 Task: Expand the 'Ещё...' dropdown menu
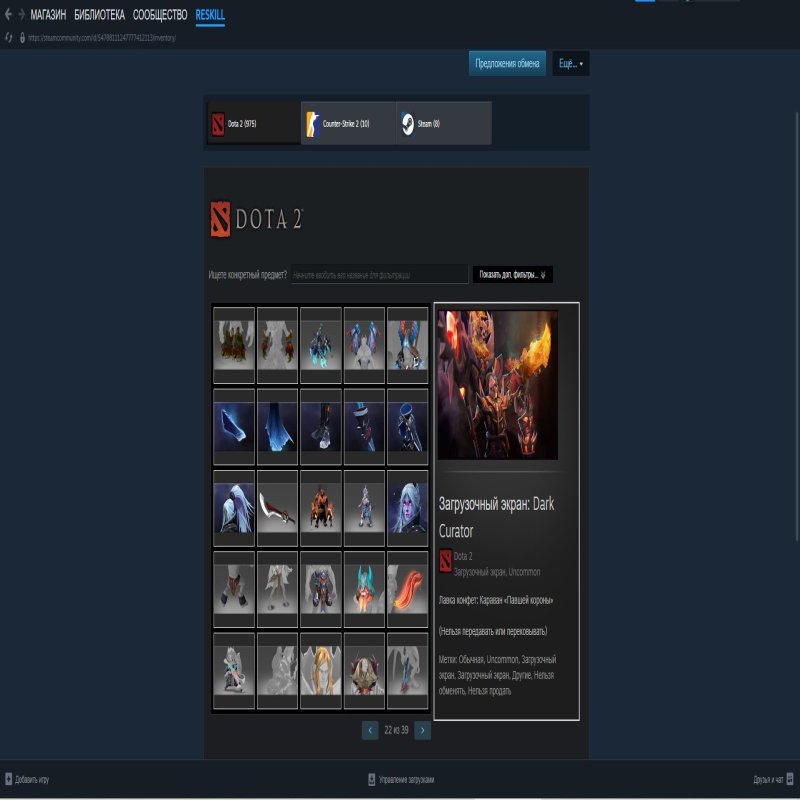570,63
